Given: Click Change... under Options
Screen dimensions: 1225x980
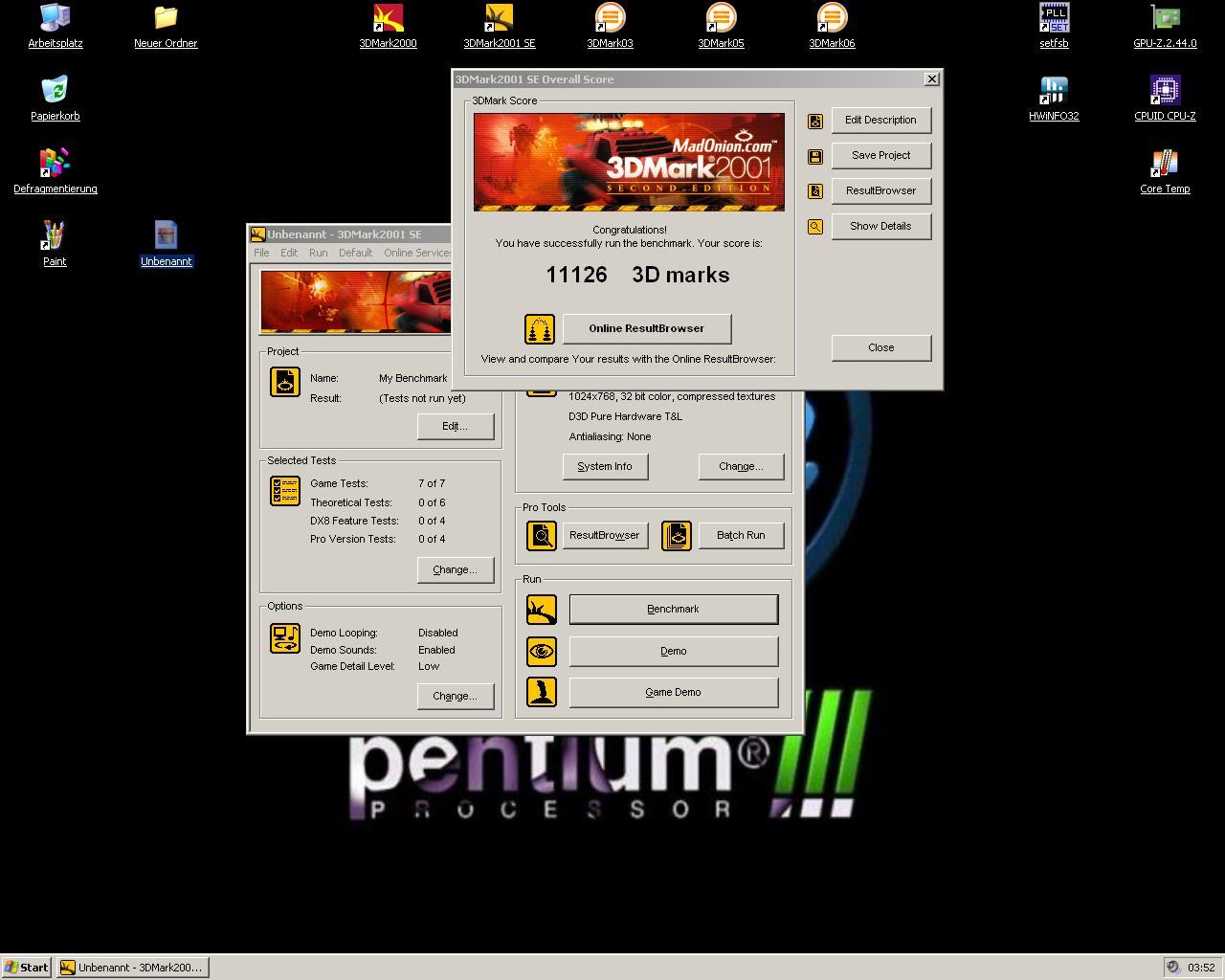Looking at the screenshot, I should [x=455, y=697].
